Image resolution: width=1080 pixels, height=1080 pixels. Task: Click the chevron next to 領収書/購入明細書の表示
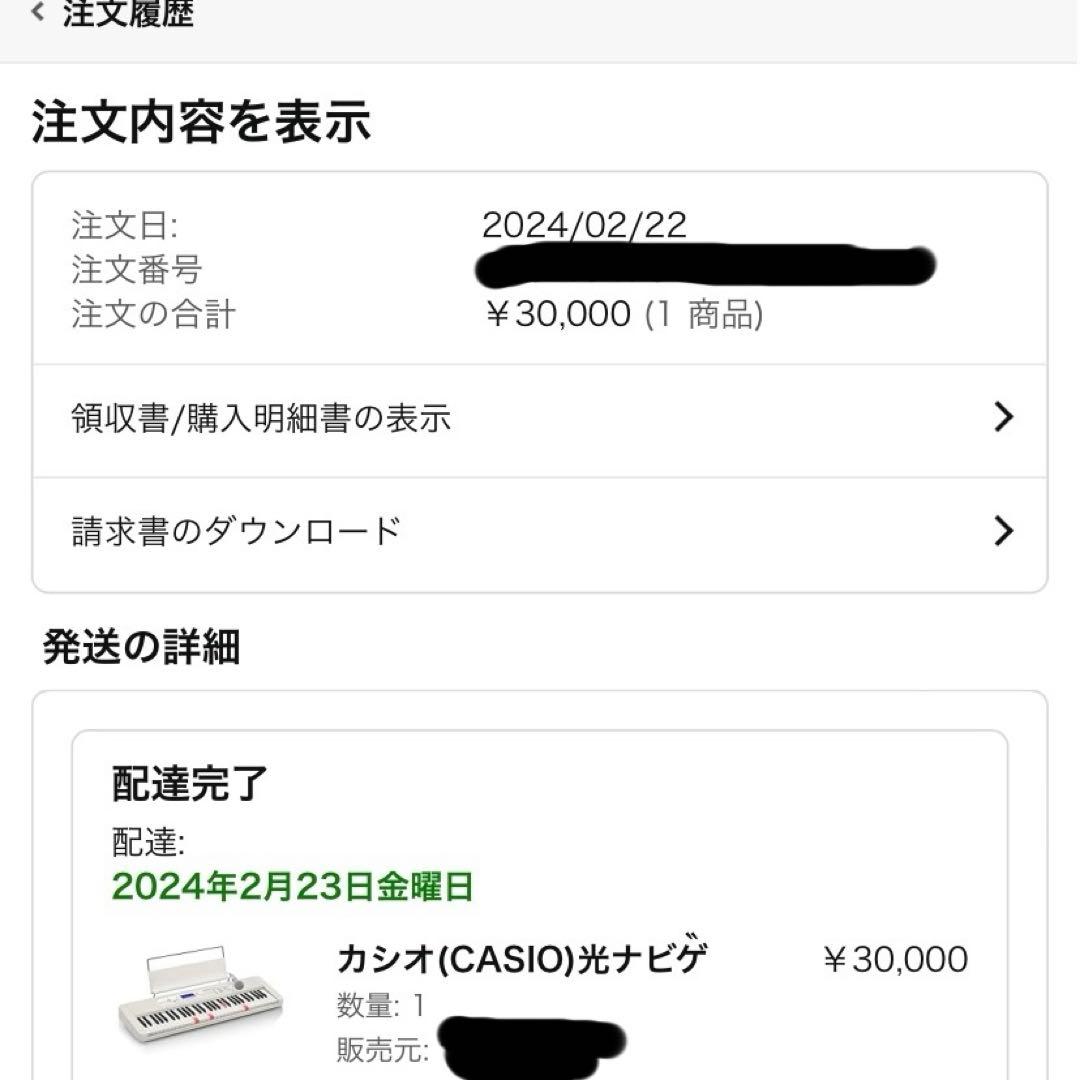pyautogui.click(x=1003, y=418)
